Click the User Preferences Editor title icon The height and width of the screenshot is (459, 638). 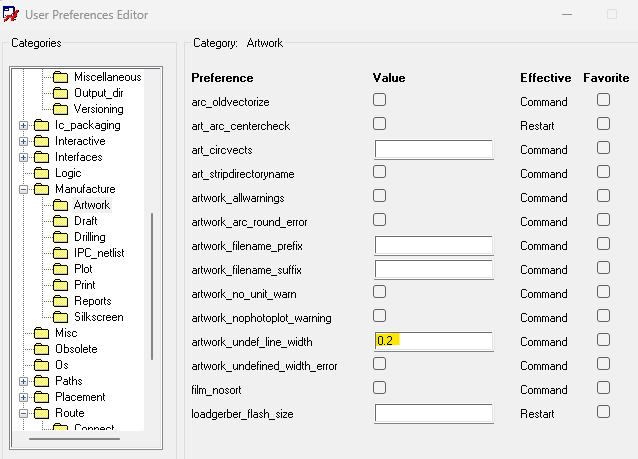11,14
